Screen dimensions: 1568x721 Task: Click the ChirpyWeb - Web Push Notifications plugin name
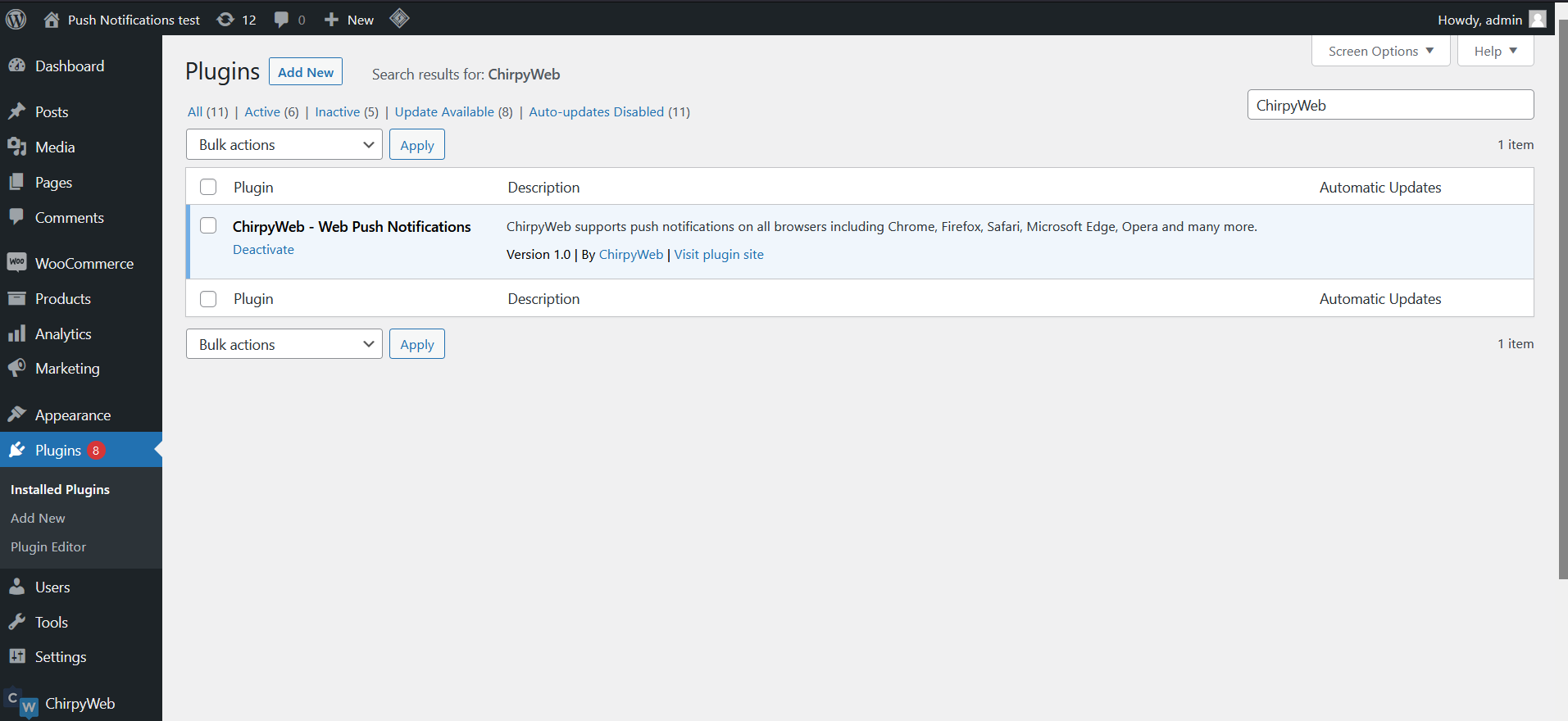(x=352, y=226)
